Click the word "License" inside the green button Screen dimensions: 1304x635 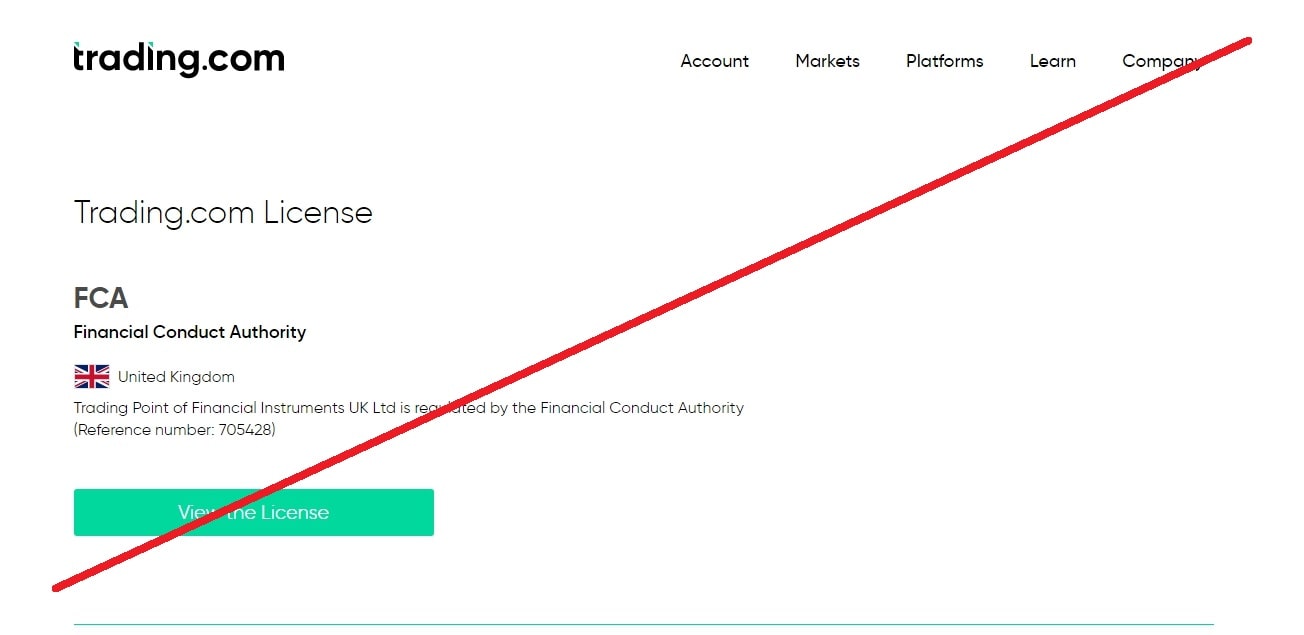point(294,513)
